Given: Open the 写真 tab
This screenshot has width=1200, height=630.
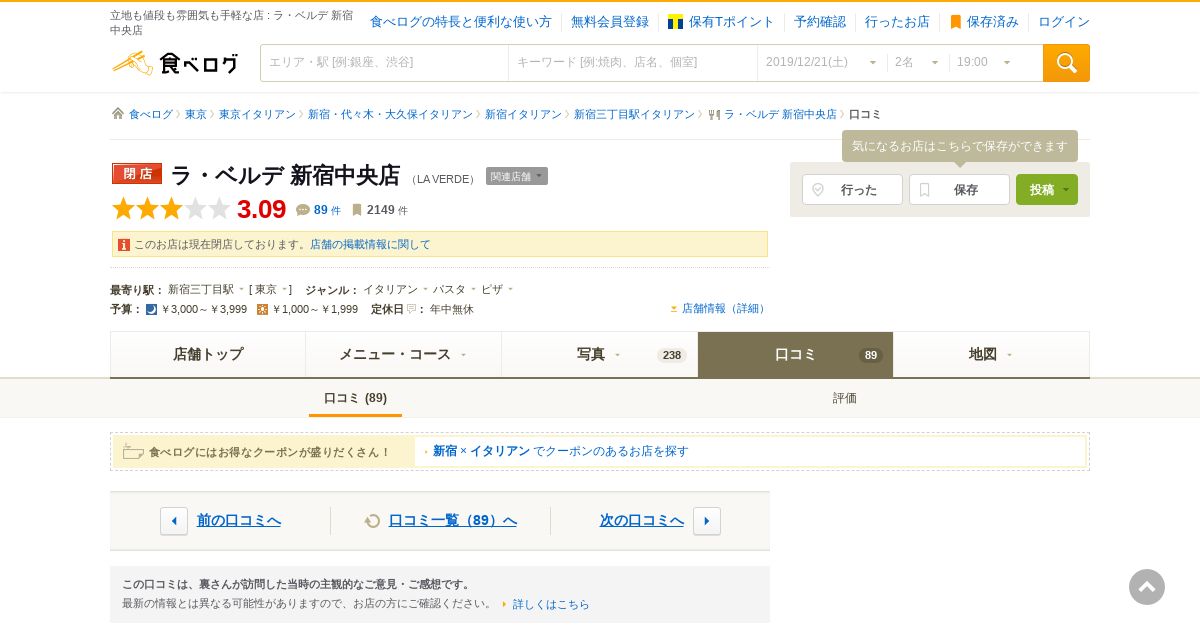Looking at the screenshot, I should [600, 354].
